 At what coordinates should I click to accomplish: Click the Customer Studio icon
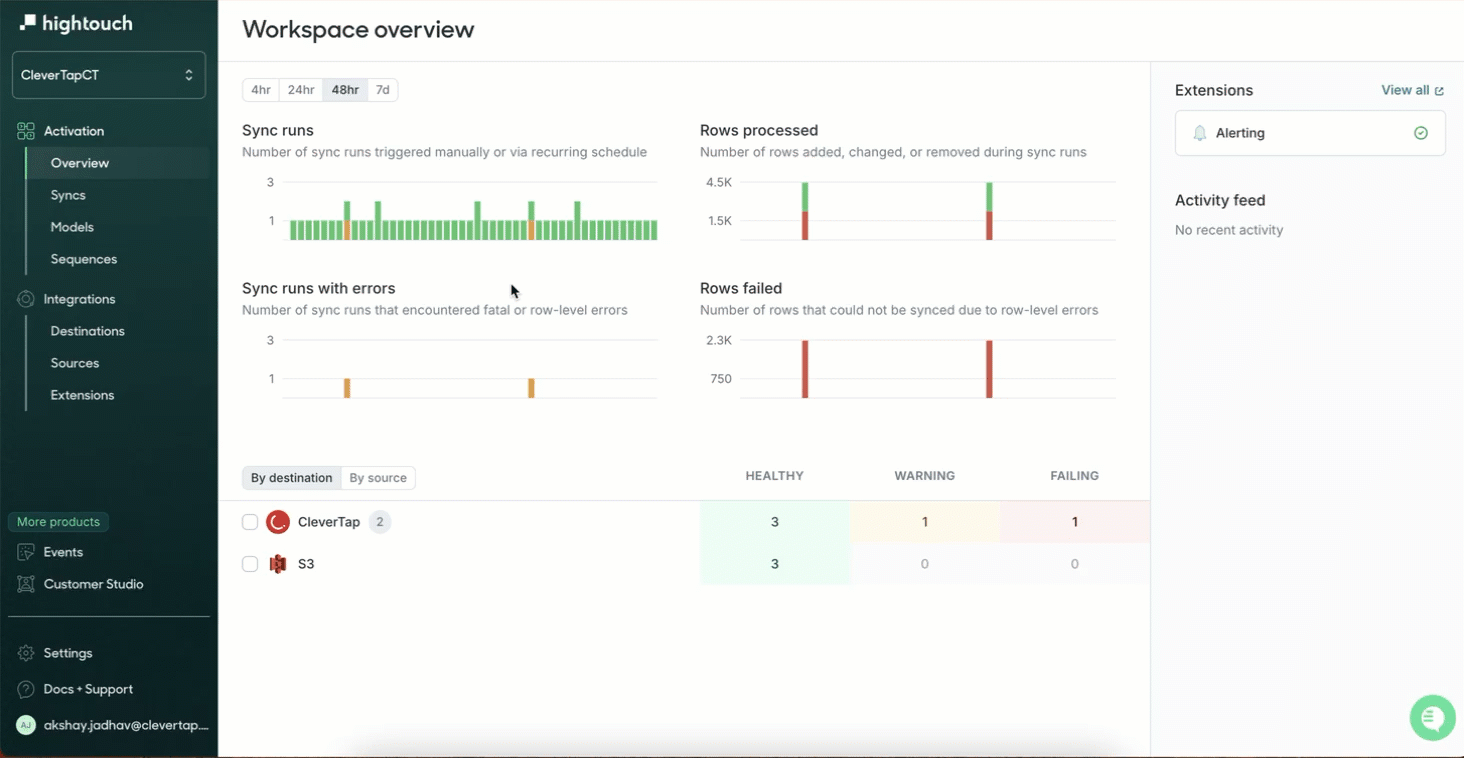point(26,584)
